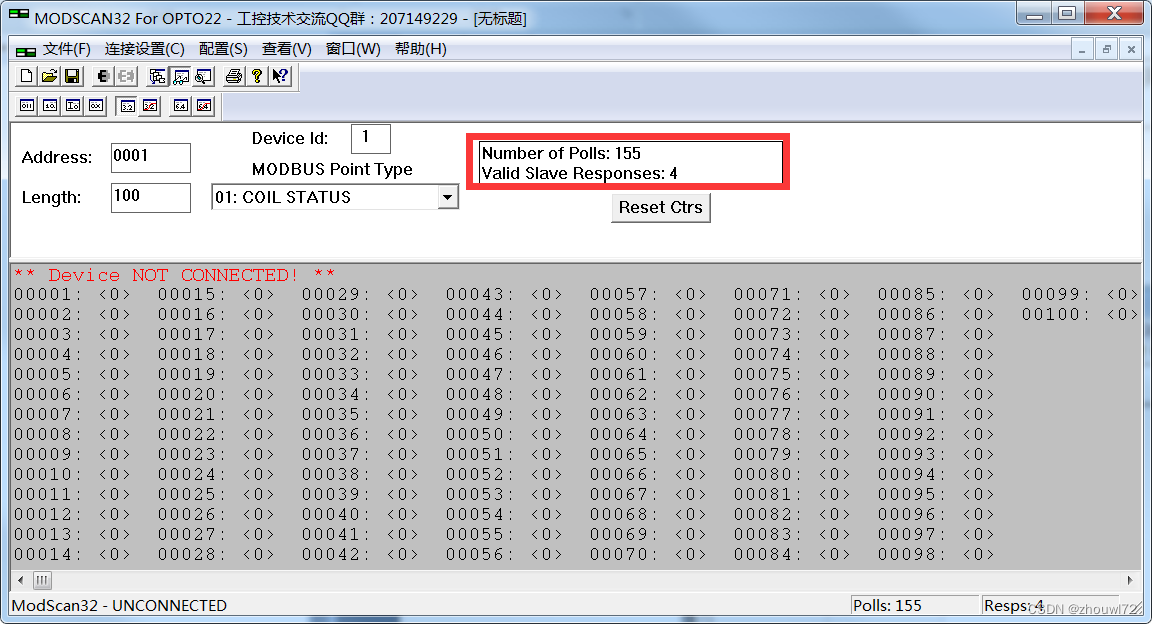
Task: Click 'Valid Slave Responses: 4' text
Action: (x=580, y=173)
